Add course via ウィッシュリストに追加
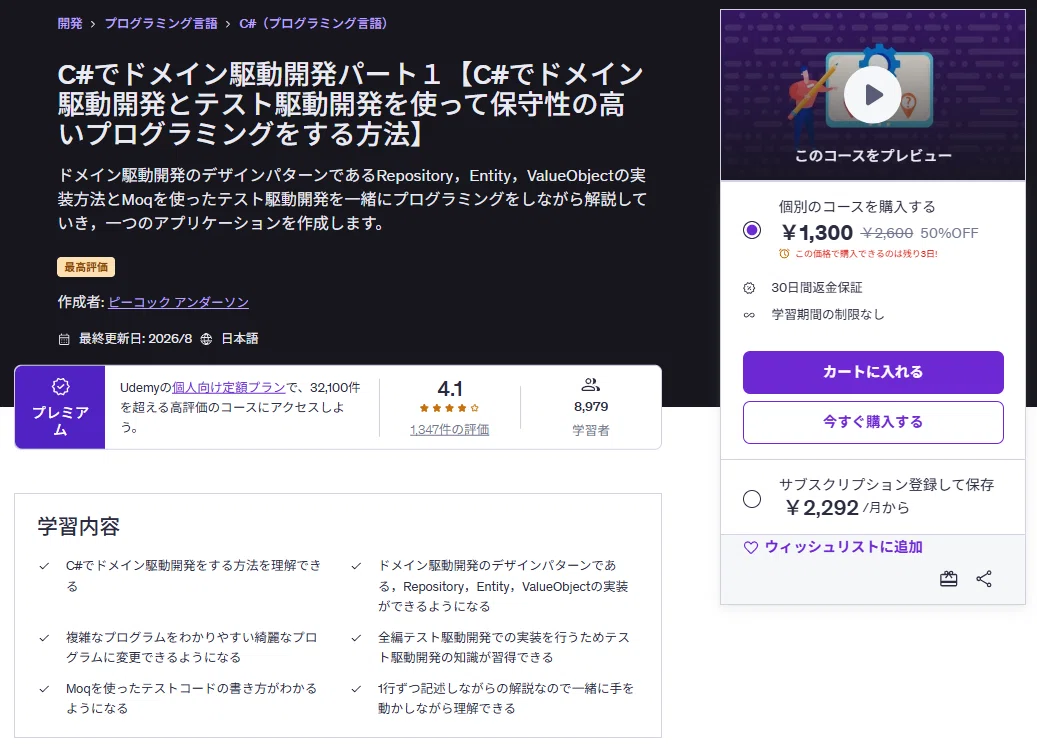The width and height of the screenshot is (1037, 744). pyautogui.click(x=843, y=547)
